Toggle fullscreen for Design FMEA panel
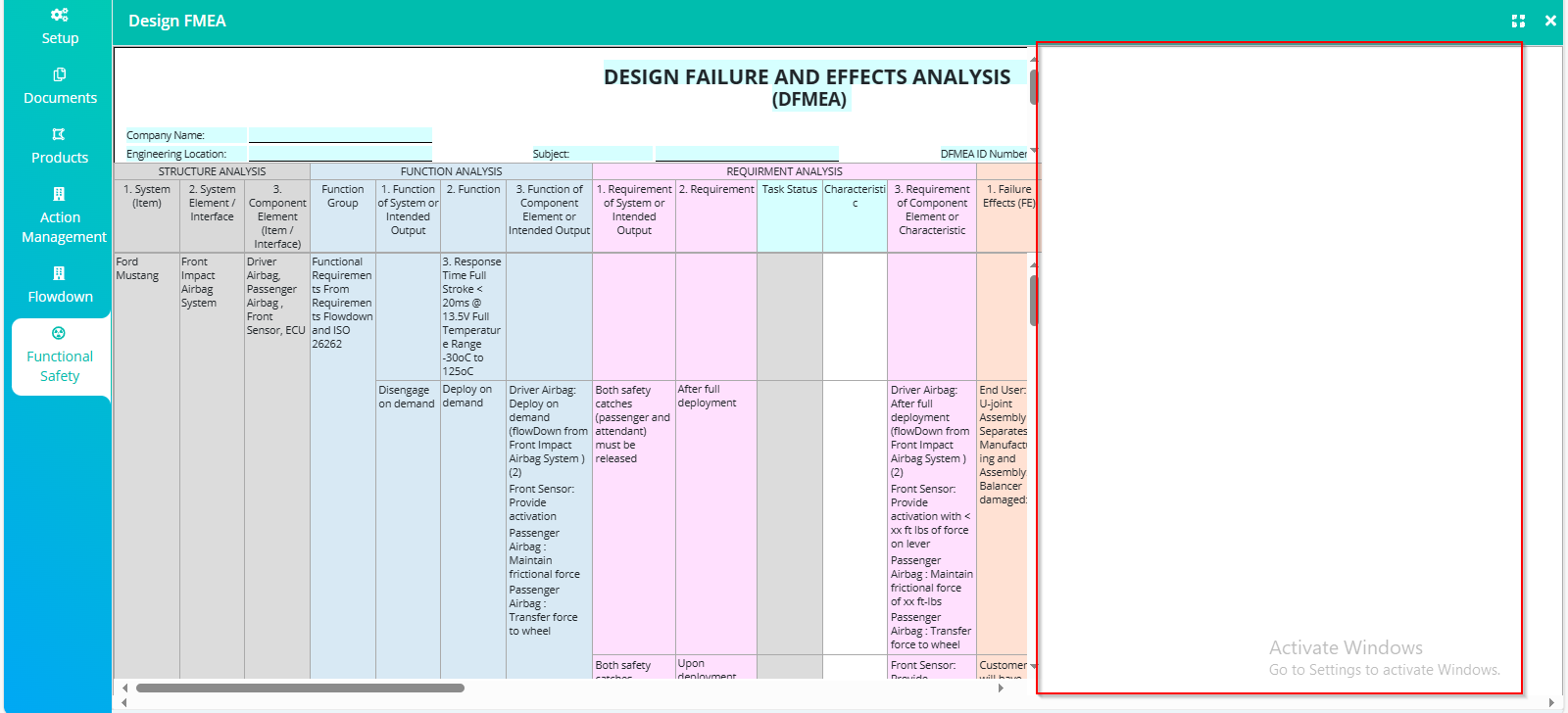This screenshot has height=713, width=1568. pyautogui.click(x=1518, y=21)
